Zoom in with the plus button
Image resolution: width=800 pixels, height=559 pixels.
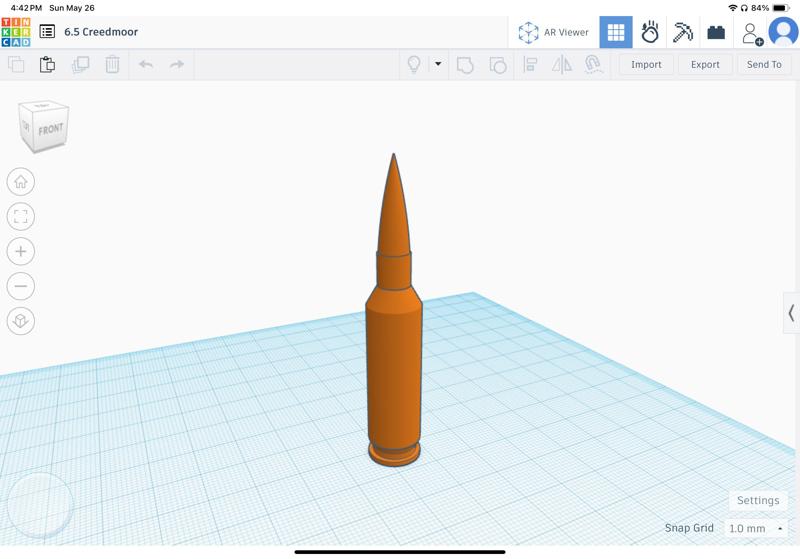coord(21,251)
